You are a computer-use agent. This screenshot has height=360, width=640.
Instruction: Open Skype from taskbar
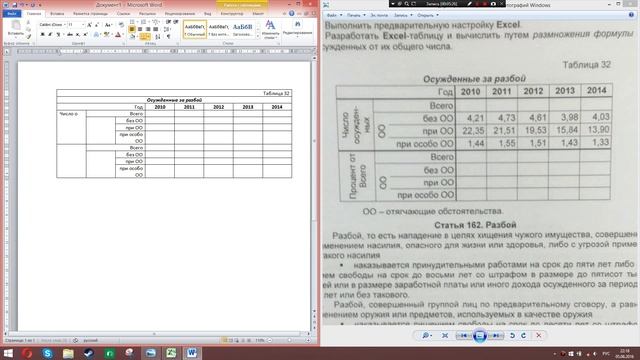click(47, 353)
